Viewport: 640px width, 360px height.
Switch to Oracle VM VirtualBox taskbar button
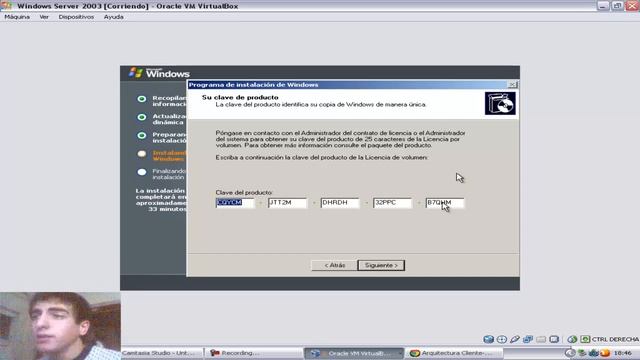pyautogui.click(x=354, y=353)
